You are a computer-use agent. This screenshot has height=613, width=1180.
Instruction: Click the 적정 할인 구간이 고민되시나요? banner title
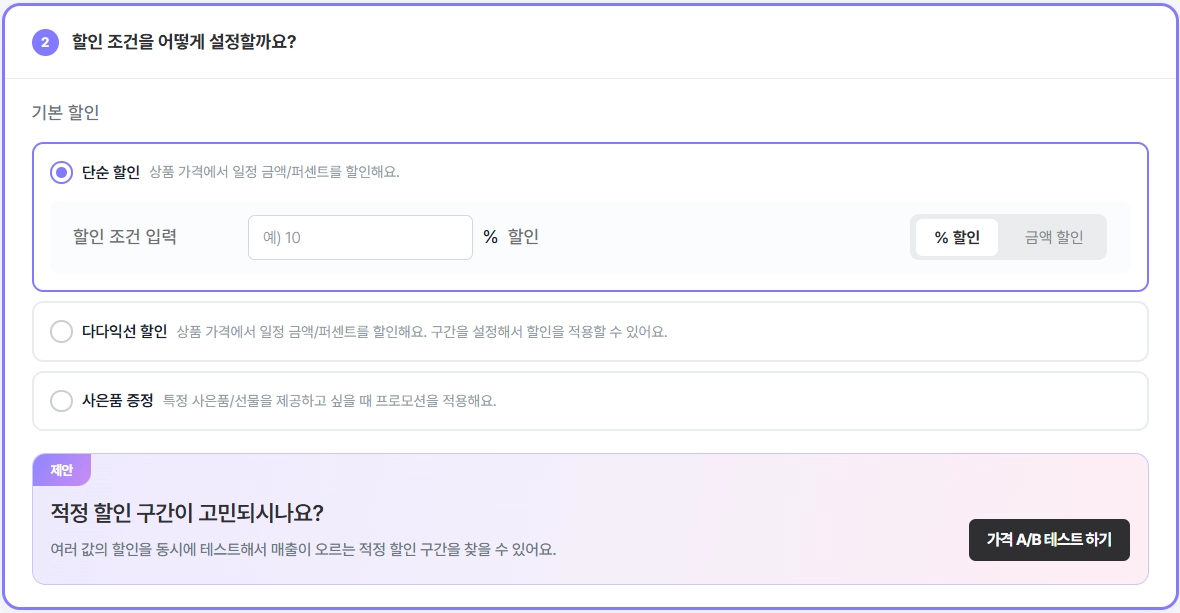pyautogui.click(x=187, y=513)
